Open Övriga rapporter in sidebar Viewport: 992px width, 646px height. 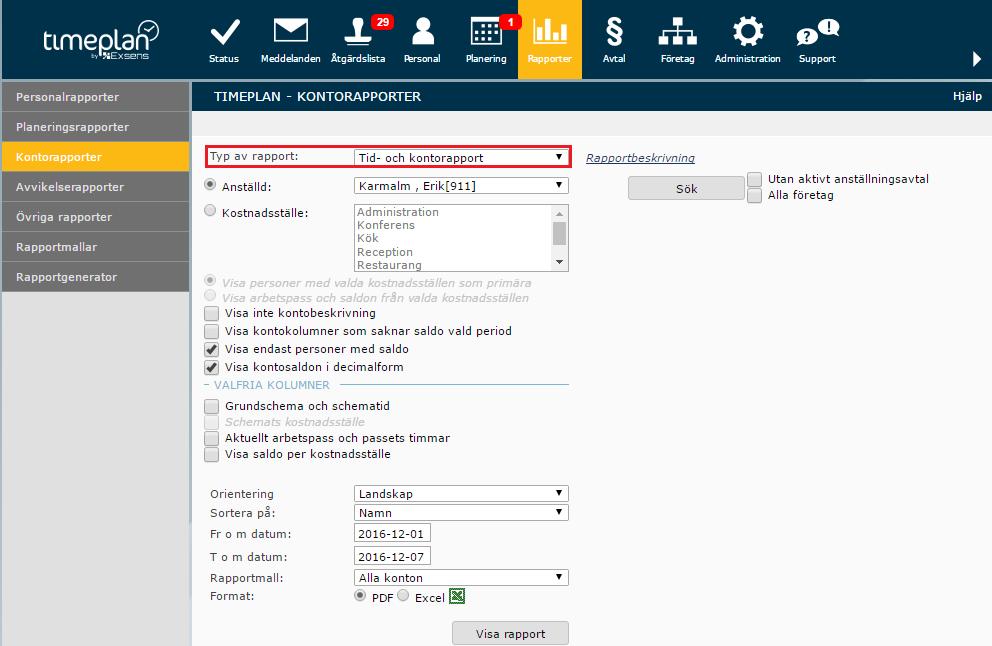(96, 216)
